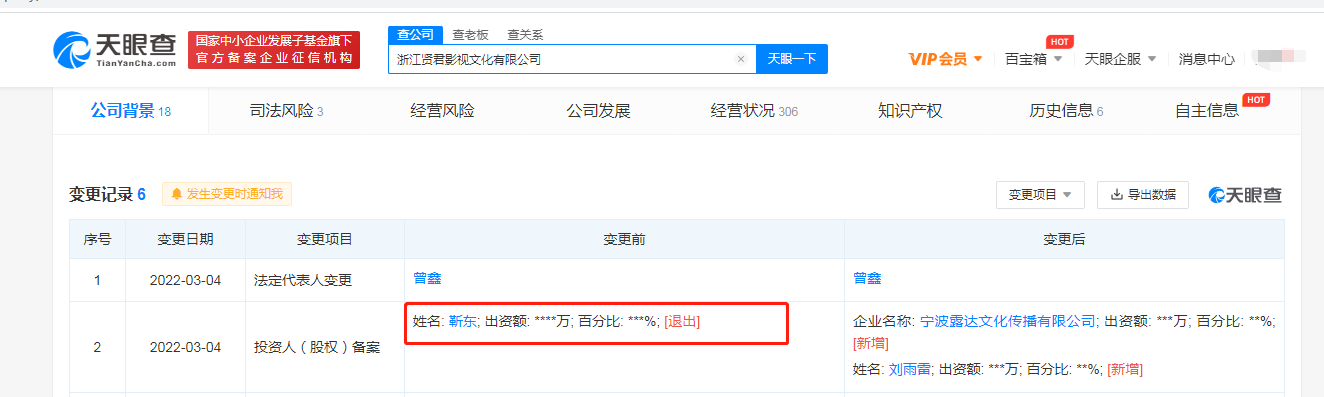Open the 曾鑫 link in 变更后 column
The image size is (1324, 397).
pos(868,278)
